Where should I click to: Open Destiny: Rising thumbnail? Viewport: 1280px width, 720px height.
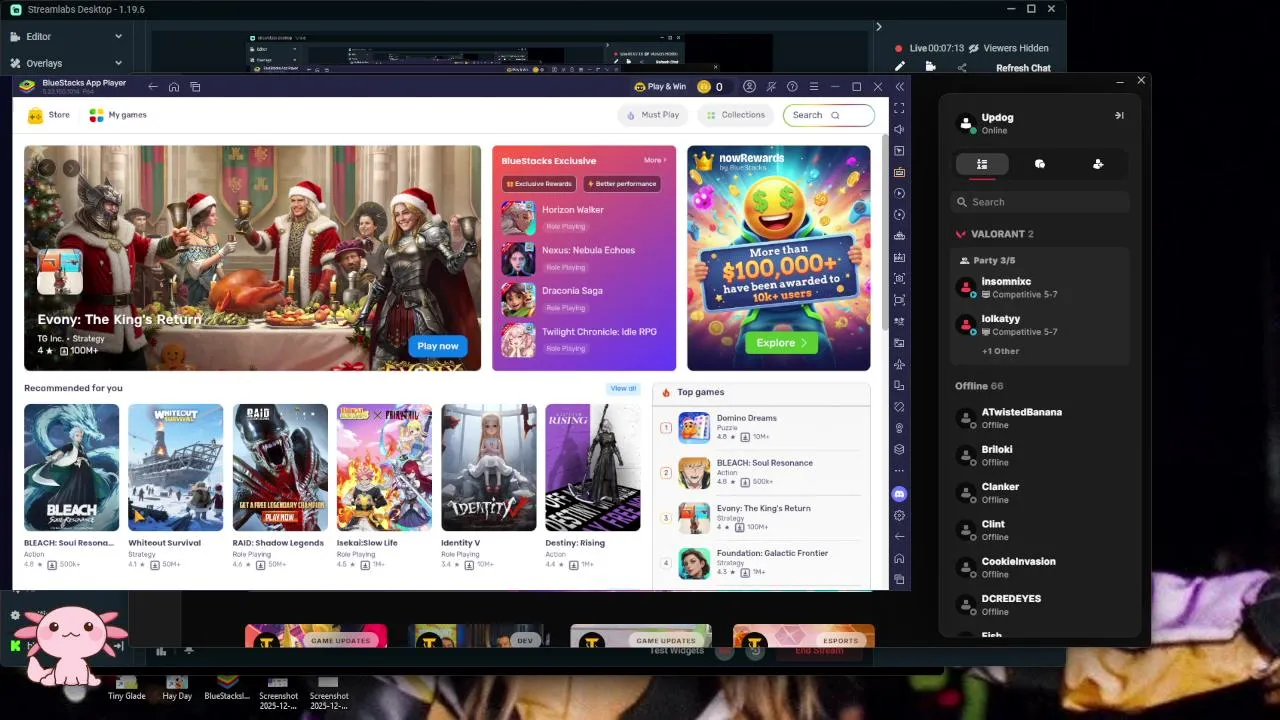click(592, 467)
